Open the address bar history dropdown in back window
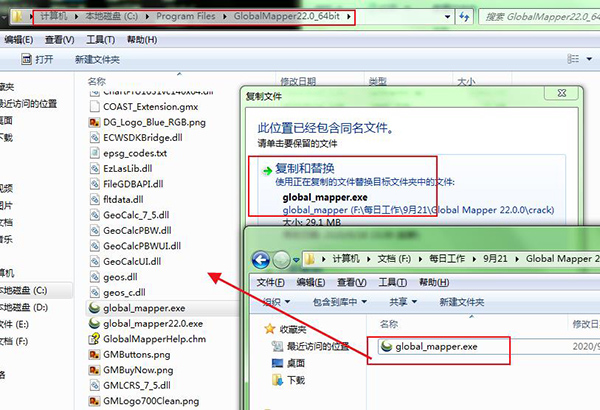 click(x=447, y=16)
